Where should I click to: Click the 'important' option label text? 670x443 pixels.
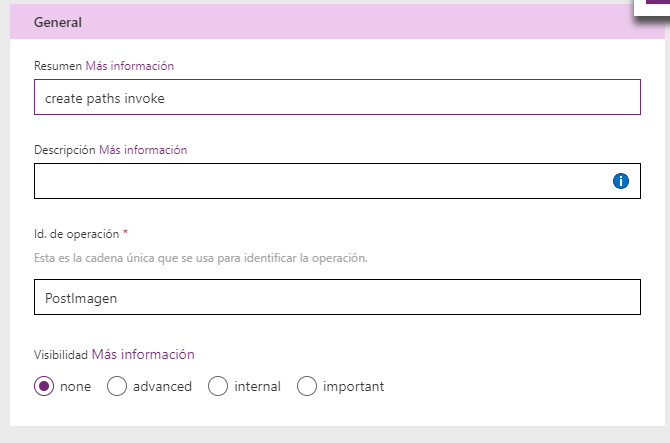(353, 386)
